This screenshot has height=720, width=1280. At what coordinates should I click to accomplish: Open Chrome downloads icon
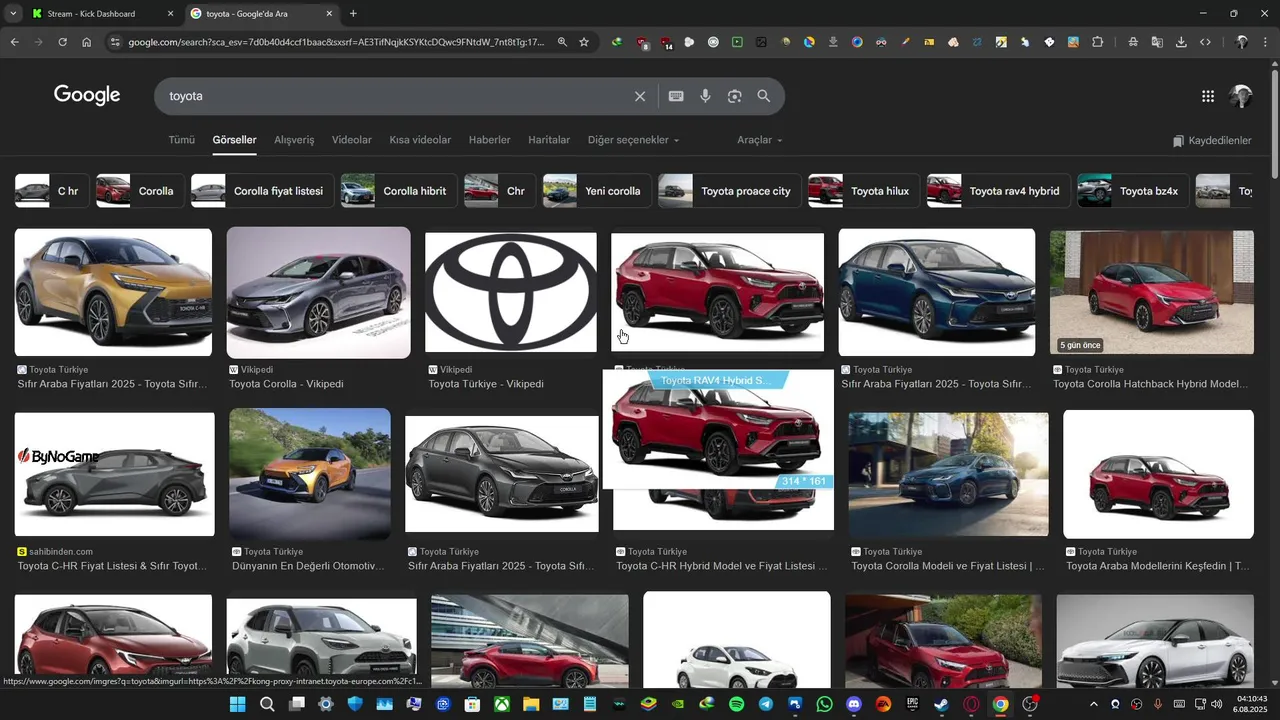point(1181,42)
